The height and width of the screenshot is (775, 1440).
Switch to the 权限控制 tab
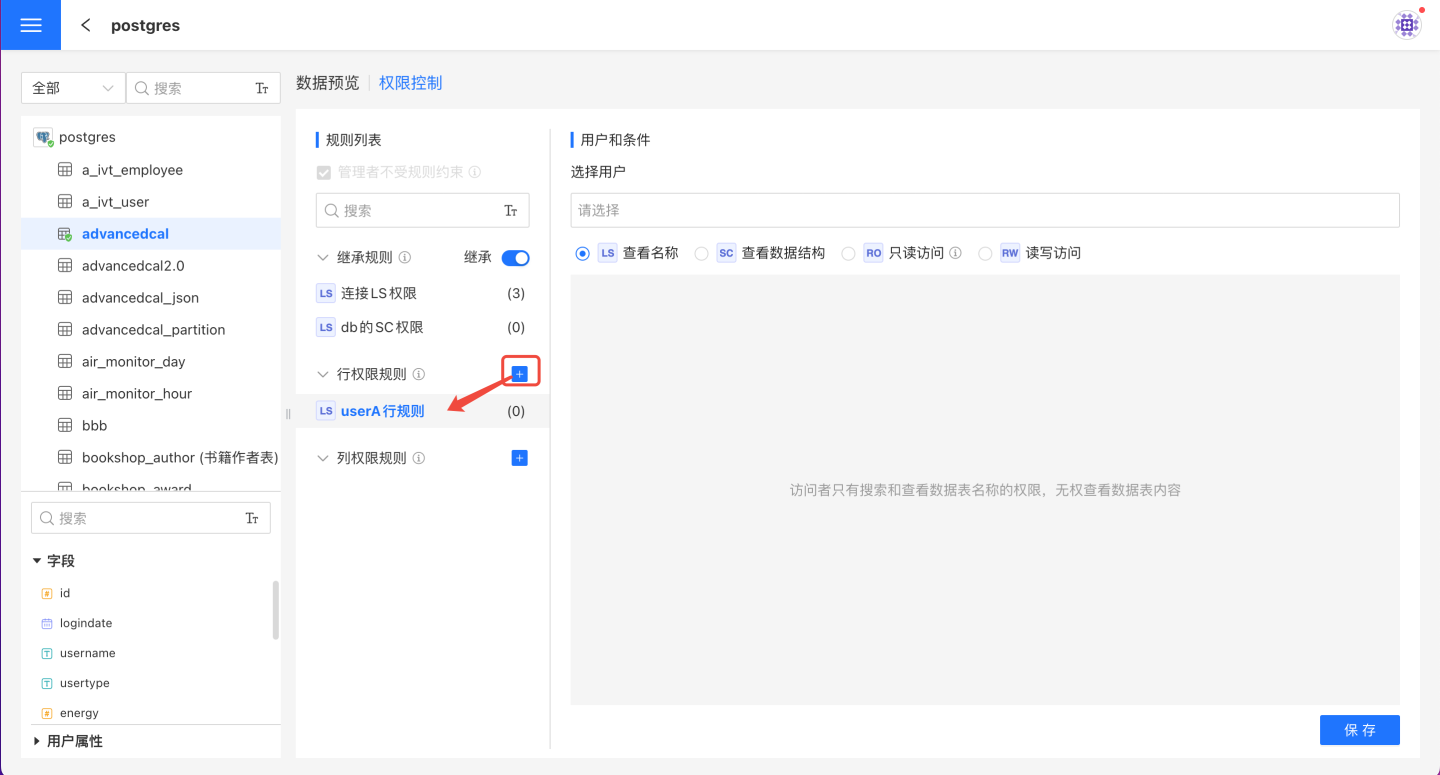tap(410, 83)
